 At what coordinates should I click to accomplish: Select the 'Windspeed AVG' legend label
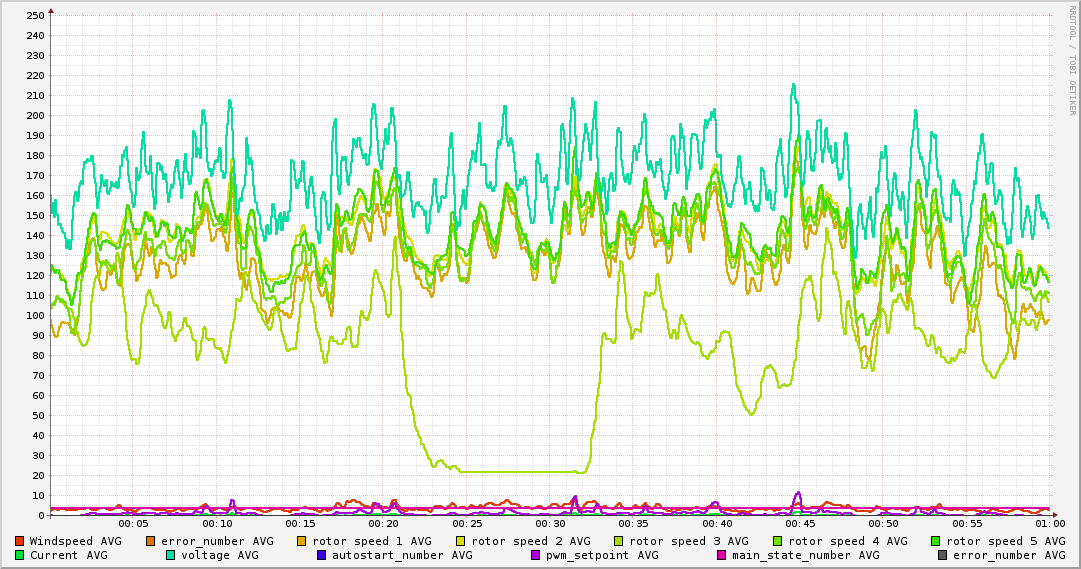point(75,541)
